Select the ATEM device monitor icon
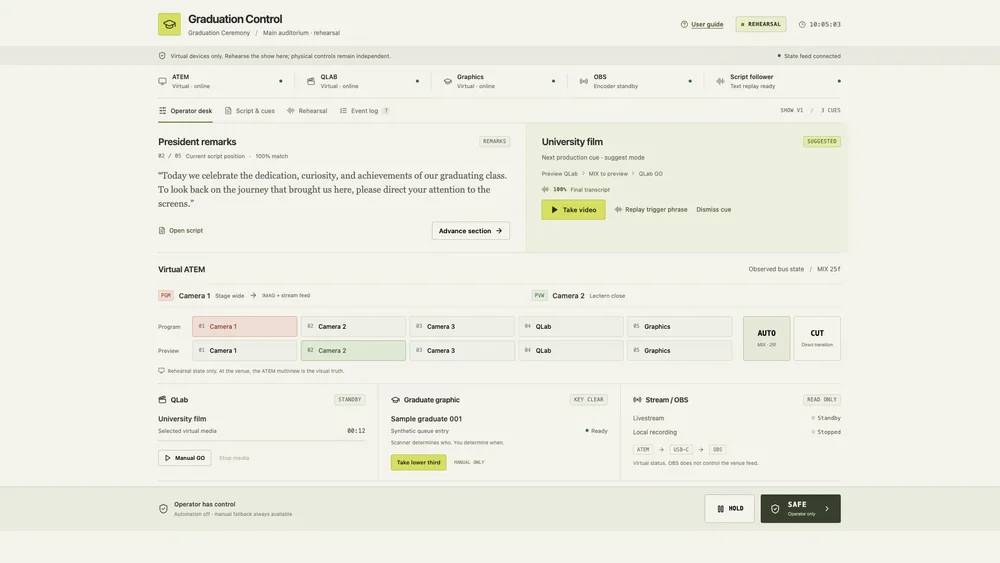The image size is (1000, 563). point(162,81)
